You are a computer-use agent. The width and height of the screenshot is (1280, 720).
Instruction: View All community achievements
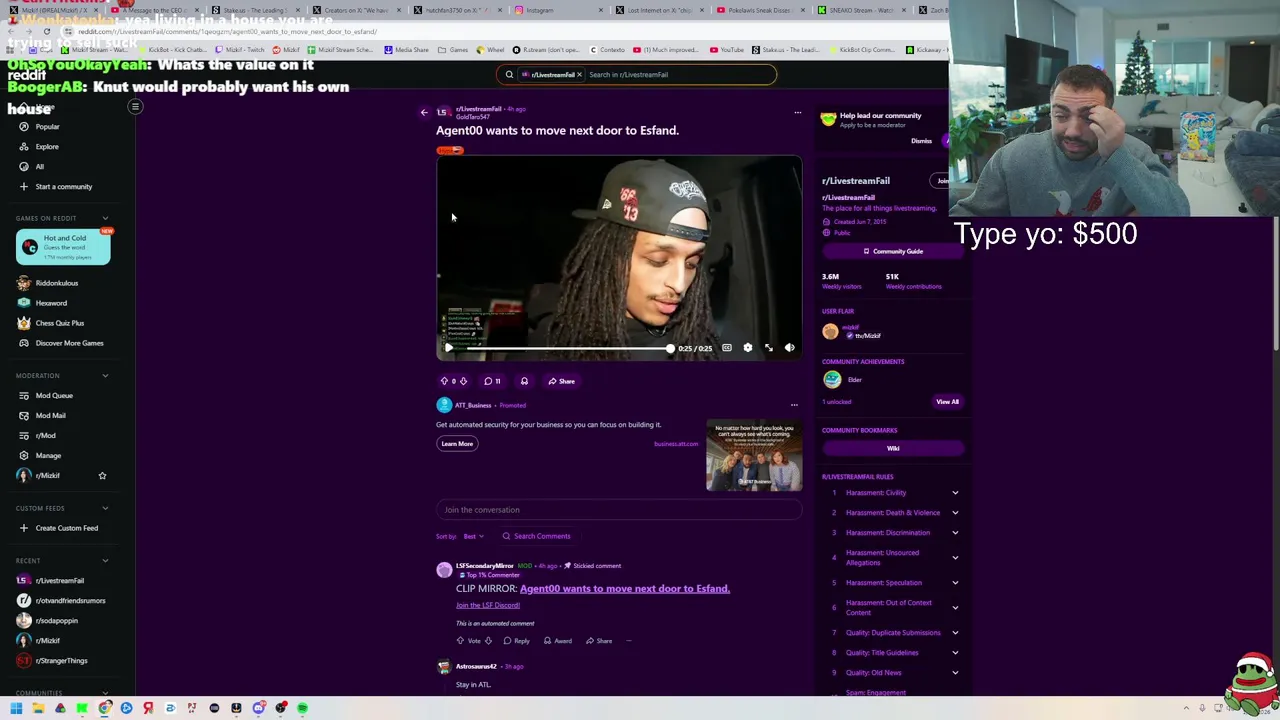pyautogui.click(x=947, y=402)
